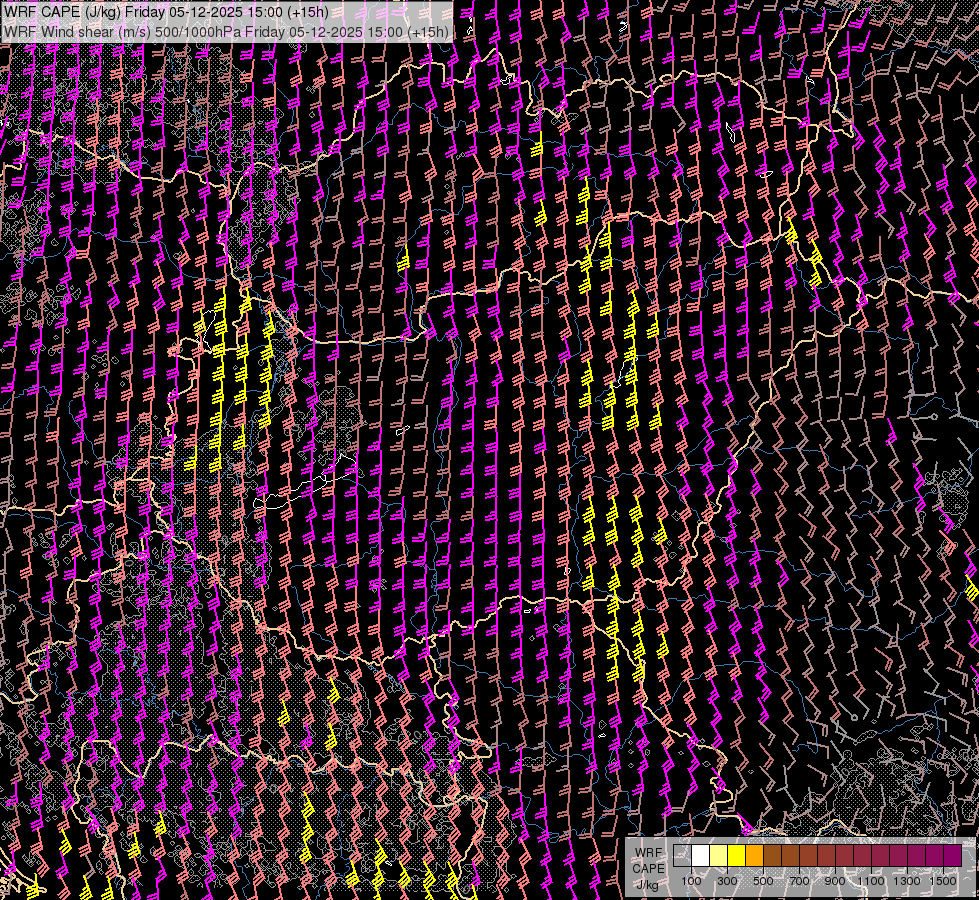Click the 1300 legend value
Image resolution: width=979 pixels, height=900 pixels.
click(907, 881)
